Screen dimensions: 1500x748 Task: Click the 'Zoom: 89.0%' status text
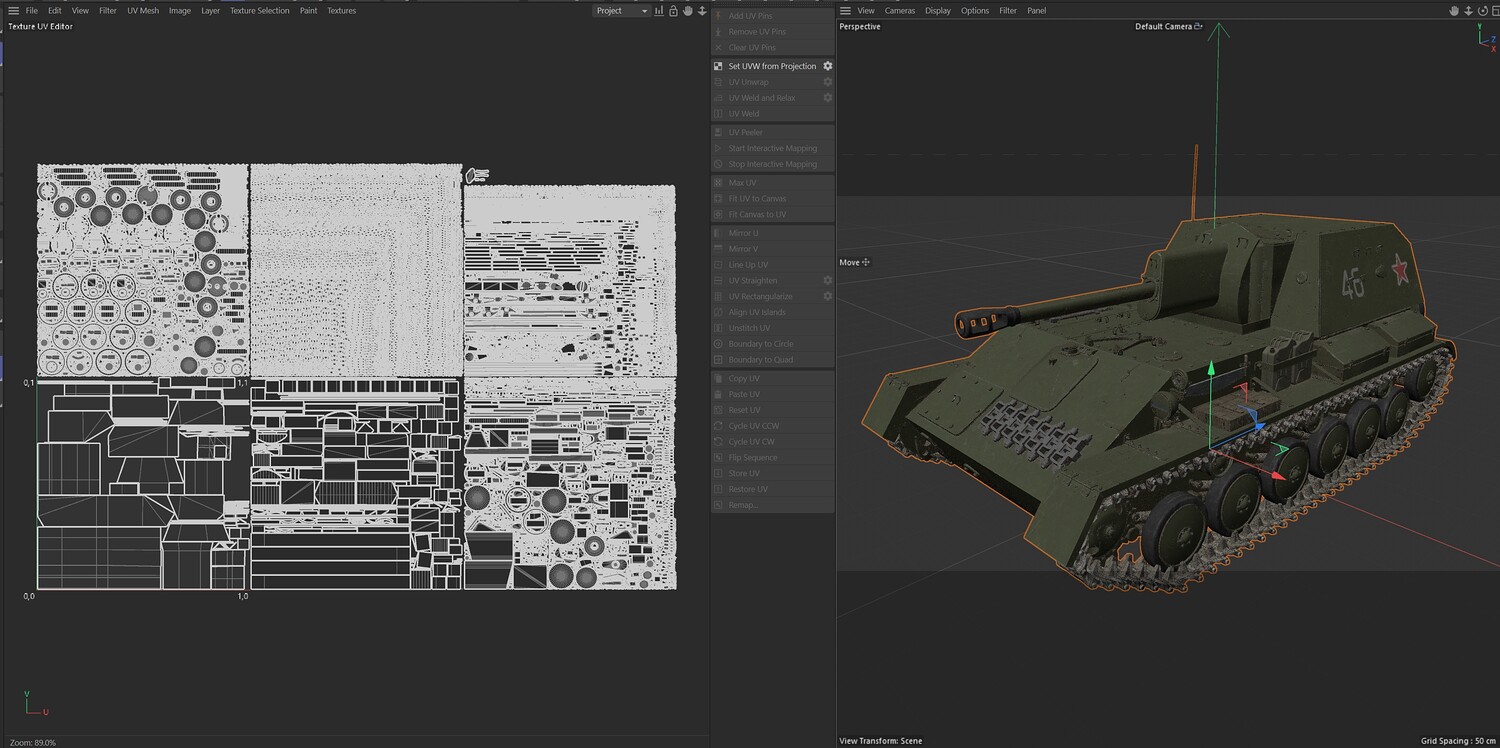32,743
